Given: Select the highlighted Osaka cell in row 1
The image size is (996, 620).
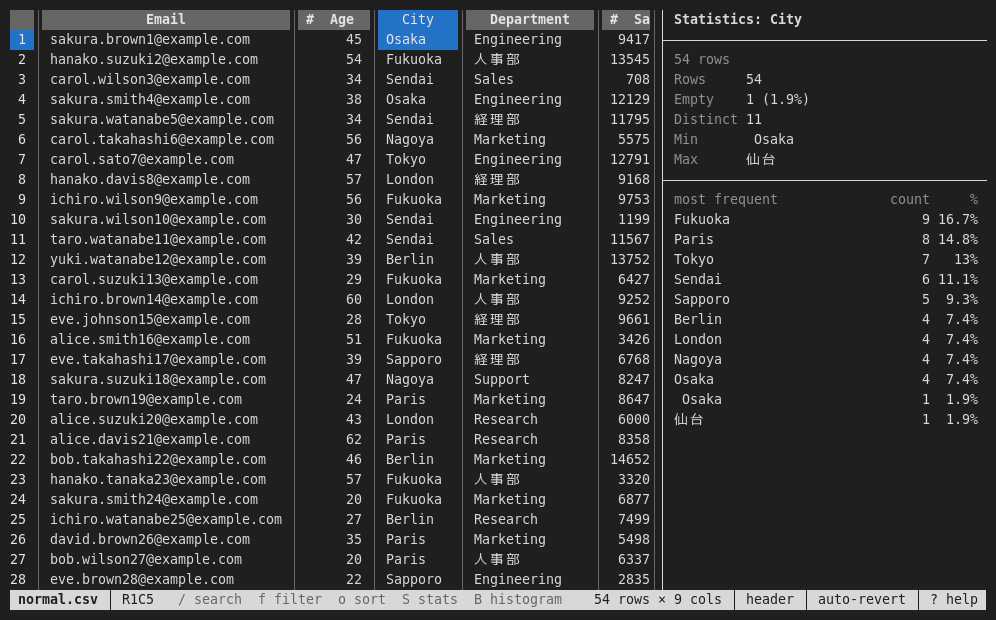Looking at the screenshot, I should tap(417, 39).
